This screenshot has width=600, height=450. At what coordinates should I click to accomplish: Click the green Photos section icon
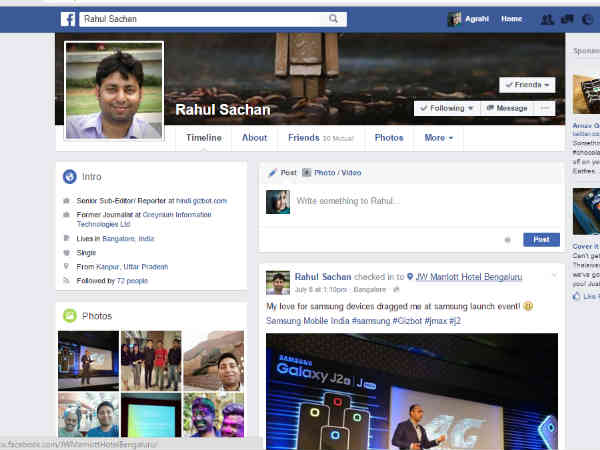[x=70, y=316]
